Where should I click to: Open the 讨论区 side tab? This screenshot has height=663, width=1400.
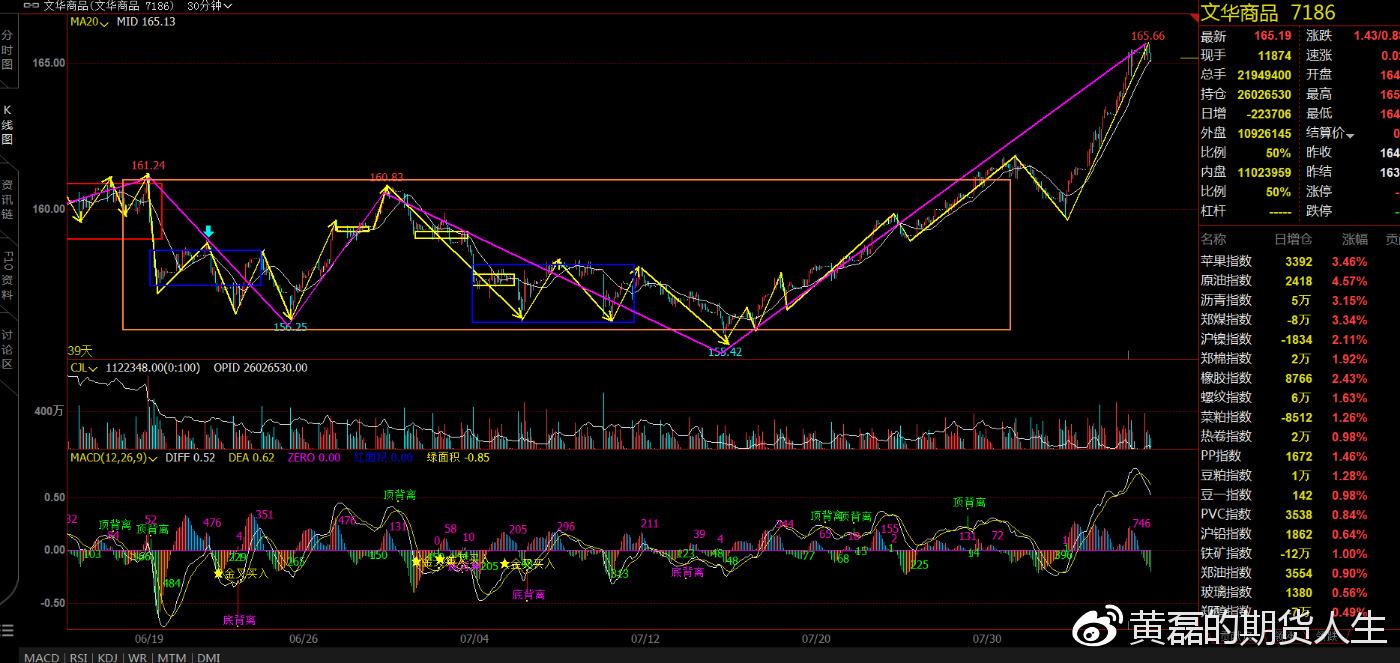(x=7, y=349)
